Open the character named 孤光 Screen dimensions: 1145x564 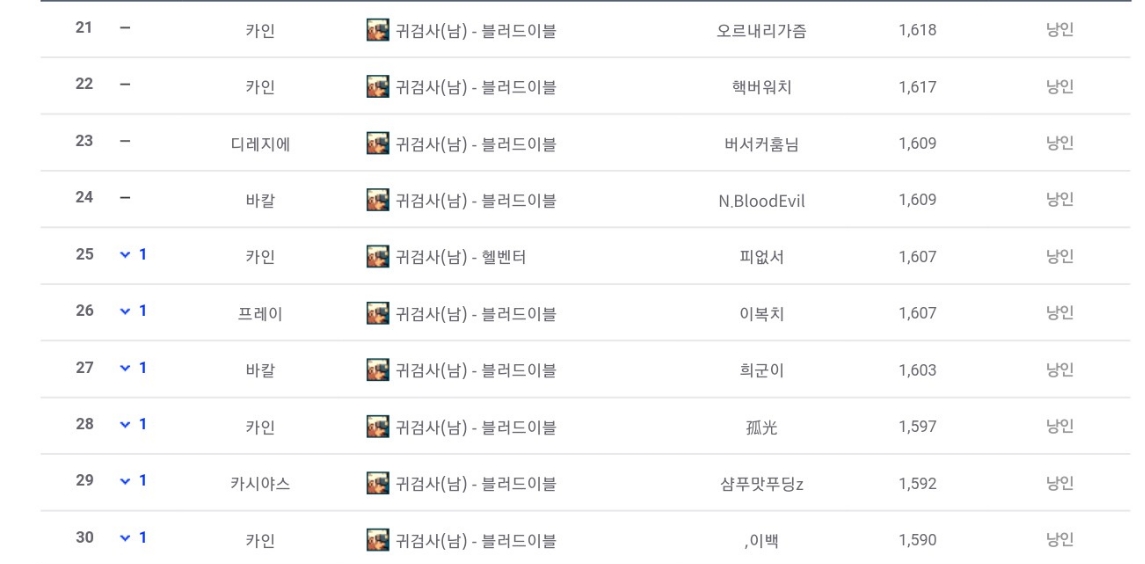tap(762, 427)
